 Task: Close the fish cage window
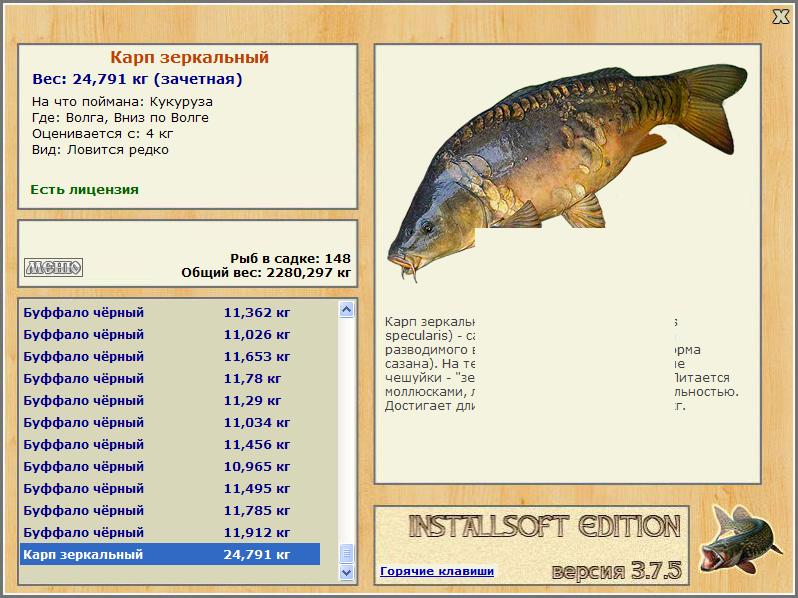coord(781,16)
